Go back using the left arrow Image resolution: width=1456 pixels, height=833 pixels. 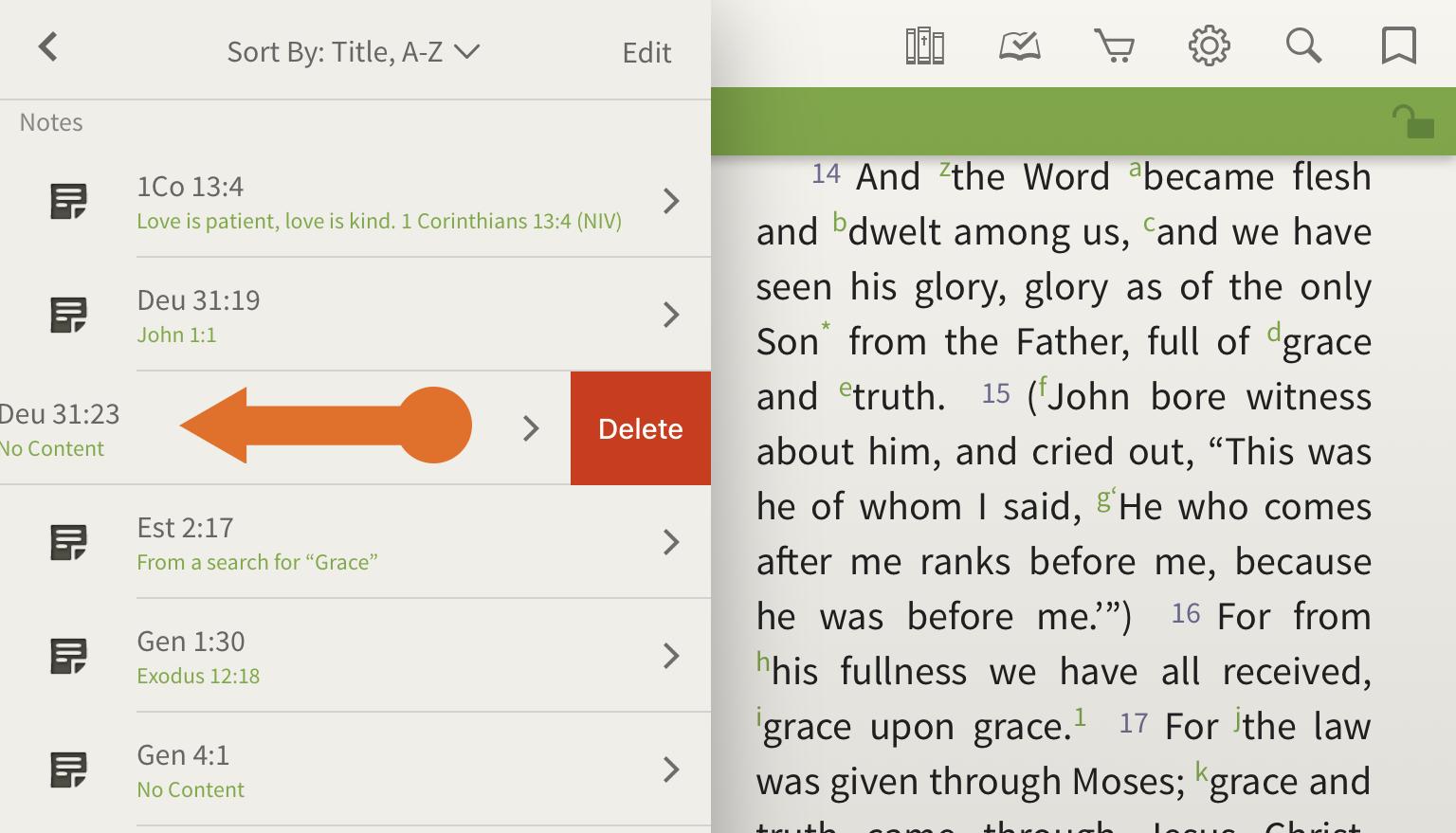tap(48, 46)
